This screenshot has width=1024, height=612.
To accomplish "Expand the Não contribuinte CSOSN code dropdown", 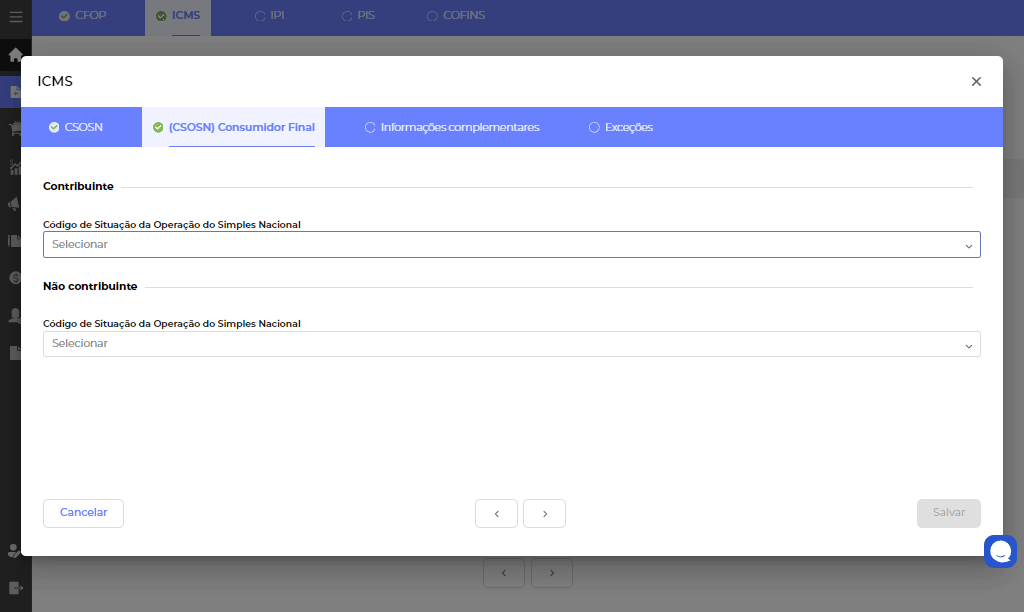I will tap(511, 344).
